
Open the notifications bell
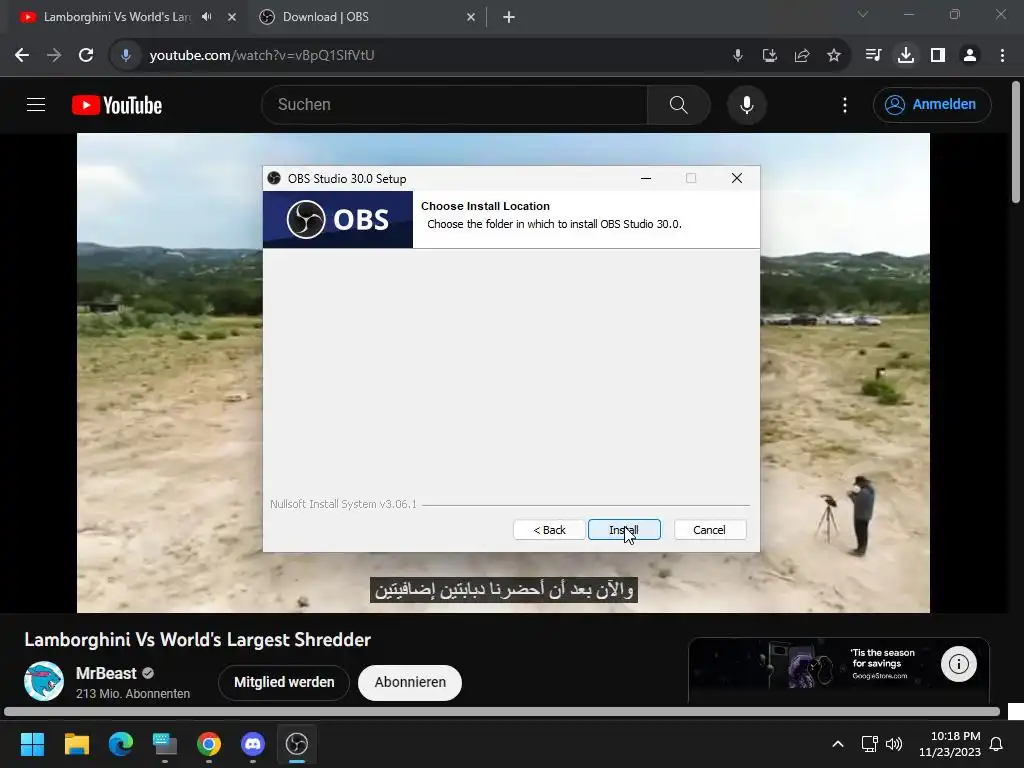click(x=997, y=744)
